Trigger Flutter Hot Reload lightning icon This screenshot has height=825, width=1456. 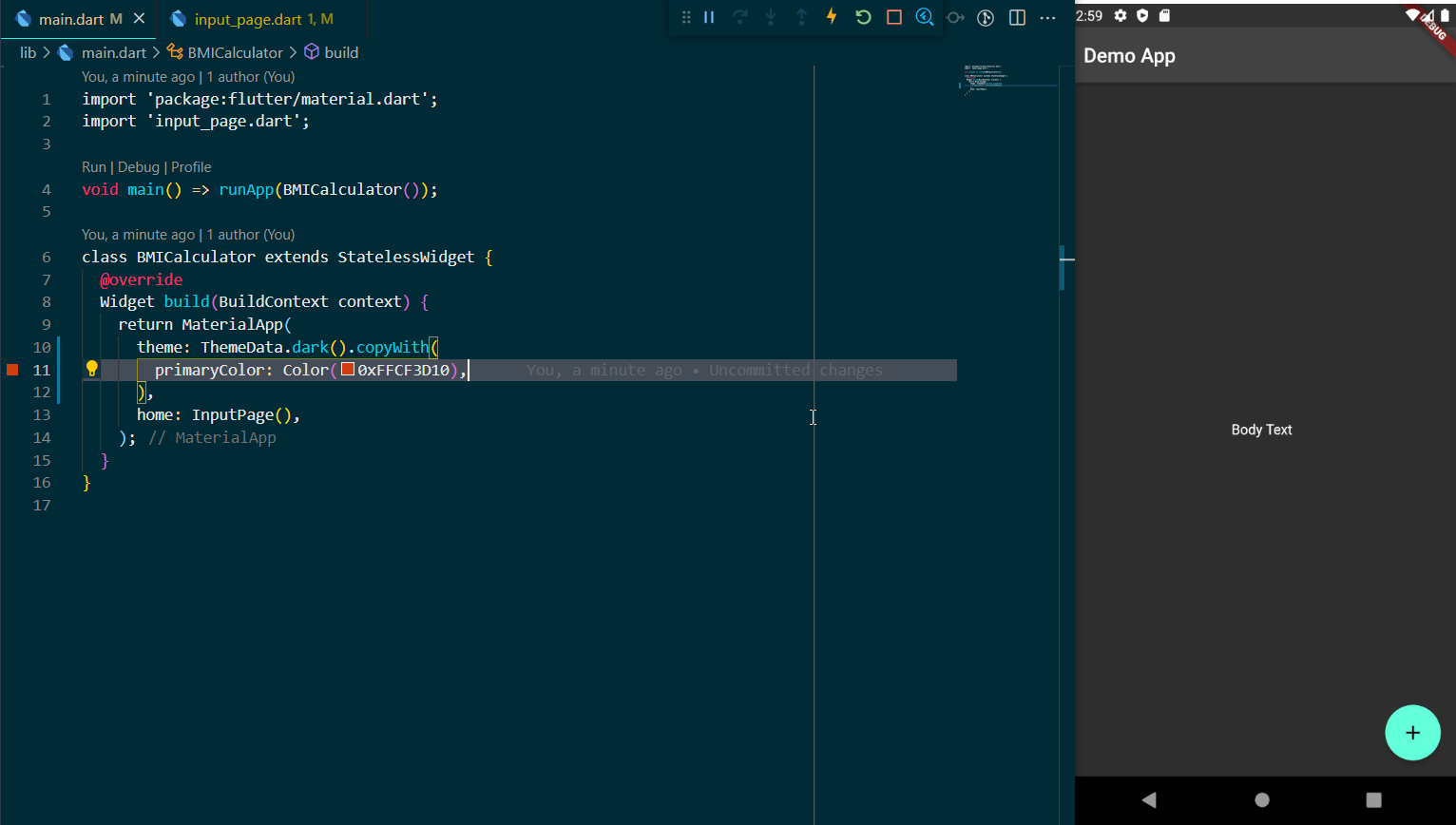[832, 16]
